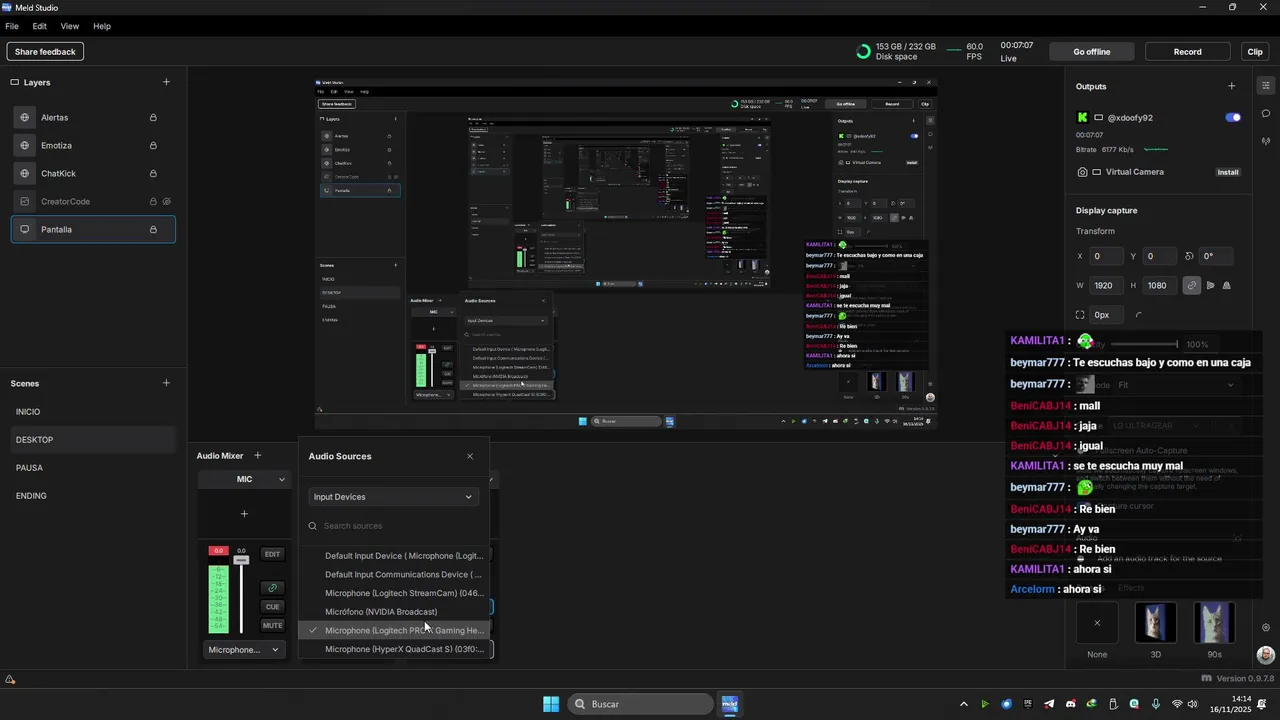This screenshot has height=720, width=1280.
Task: Click Meld Studio icon in taskbar
Action: 730,704
